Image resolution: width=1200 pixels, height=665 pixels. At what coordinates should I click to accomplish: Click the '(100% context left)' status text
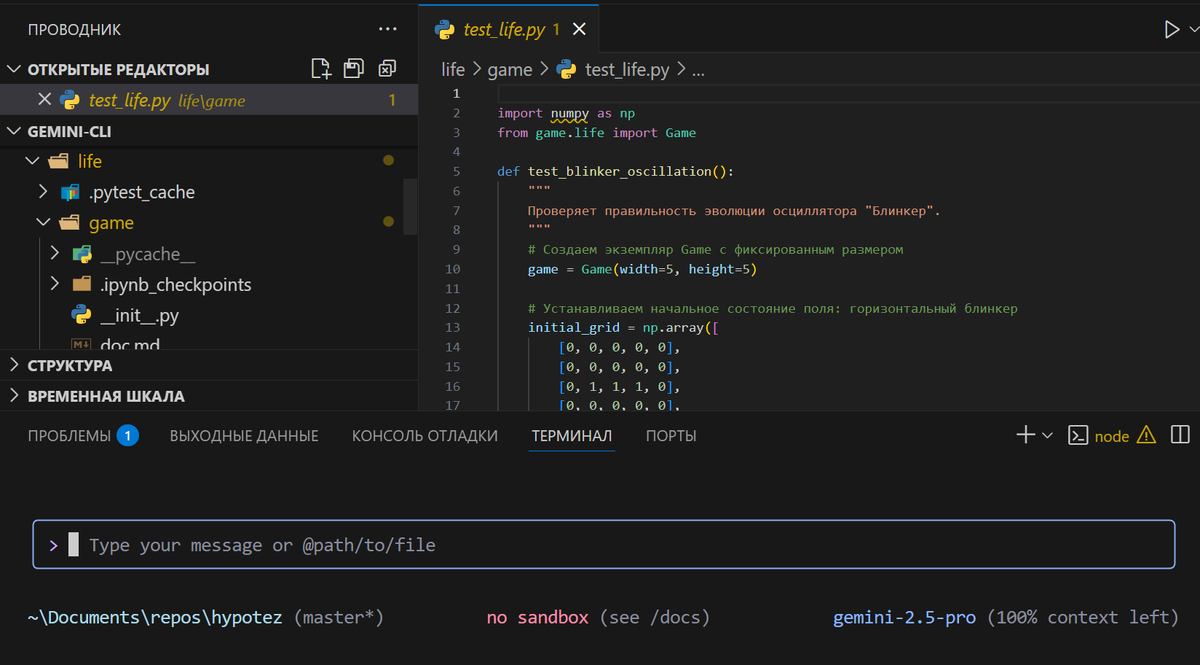[1083, 617]
